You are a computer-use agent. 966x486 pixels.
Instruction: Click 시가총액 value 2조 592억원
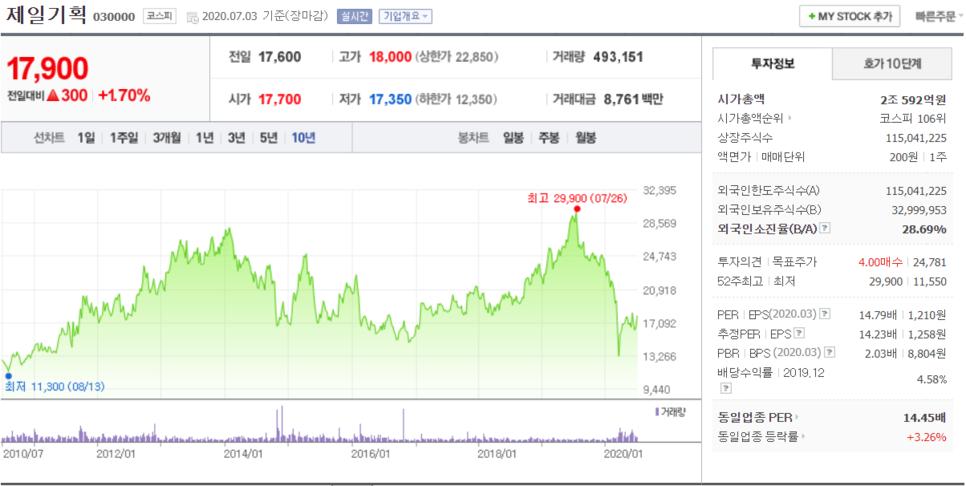tap(913, 100)
